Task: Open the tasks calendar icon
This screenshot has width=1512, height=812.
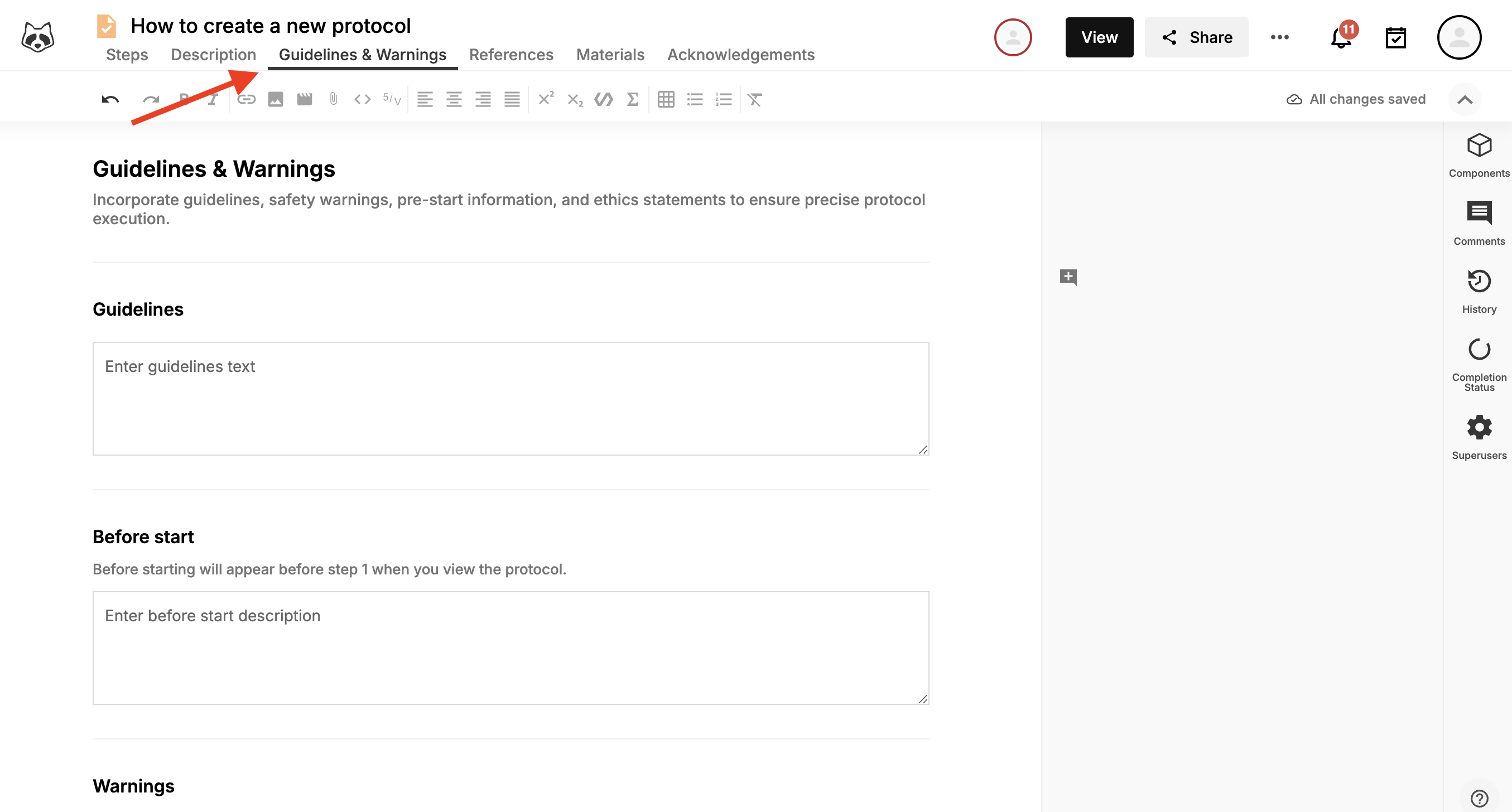Action: (x=1397, y=37)
